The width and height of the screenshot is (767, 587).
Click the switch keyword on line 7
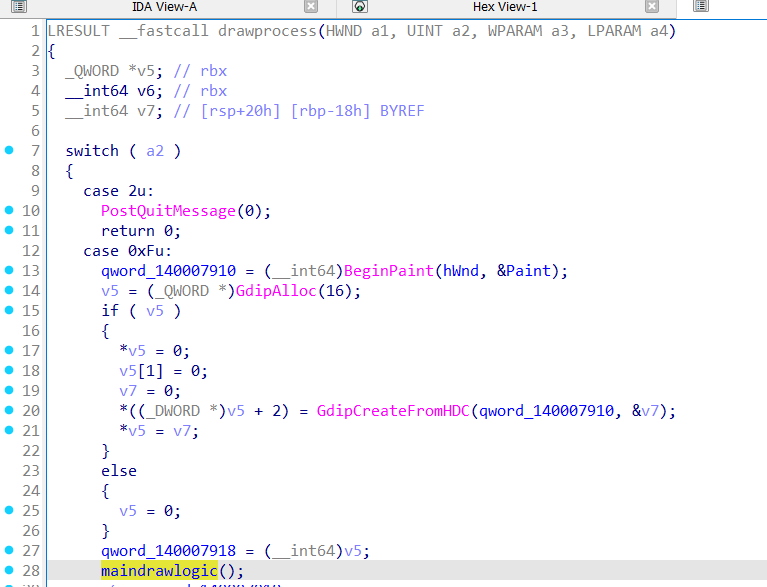(92, 150)
